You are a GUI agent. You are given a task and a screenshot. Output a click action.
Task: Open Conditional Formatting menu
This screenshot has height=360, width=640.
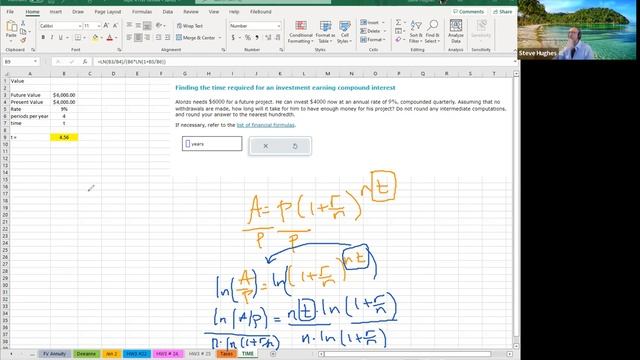300,32
